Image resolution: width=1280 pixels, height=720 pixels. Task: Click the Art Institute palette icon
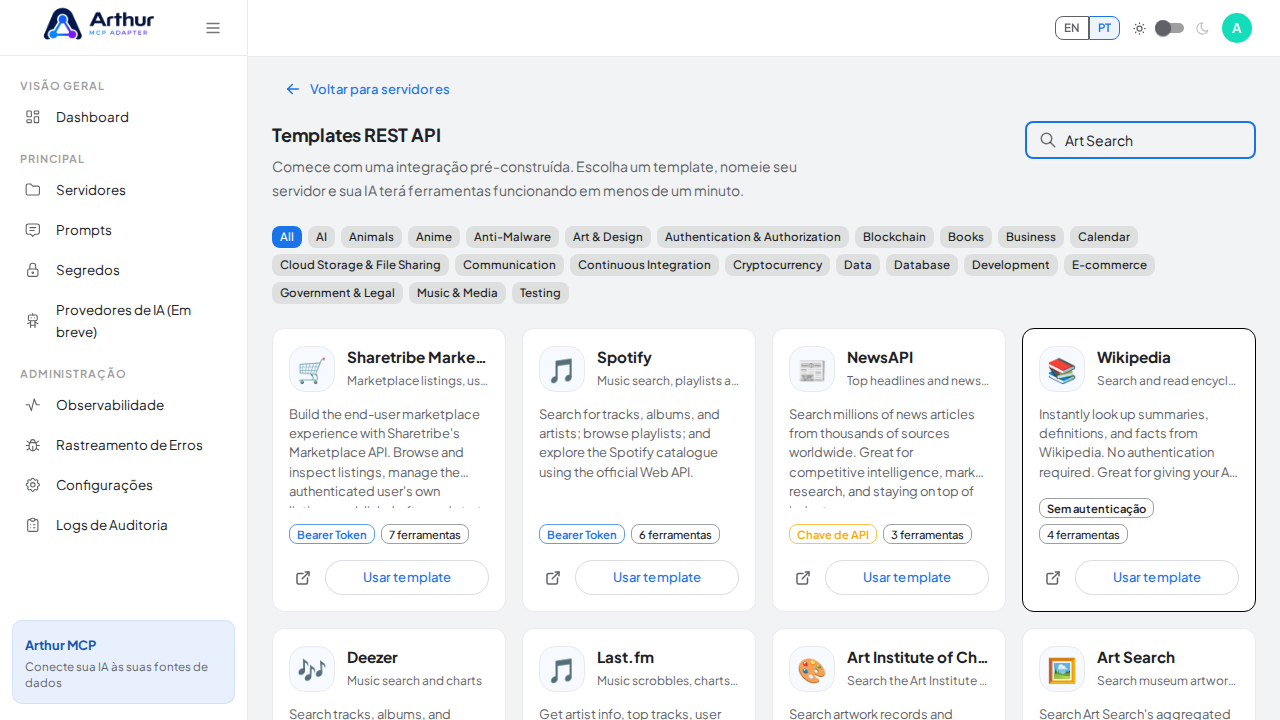click(x=812, y=669)
